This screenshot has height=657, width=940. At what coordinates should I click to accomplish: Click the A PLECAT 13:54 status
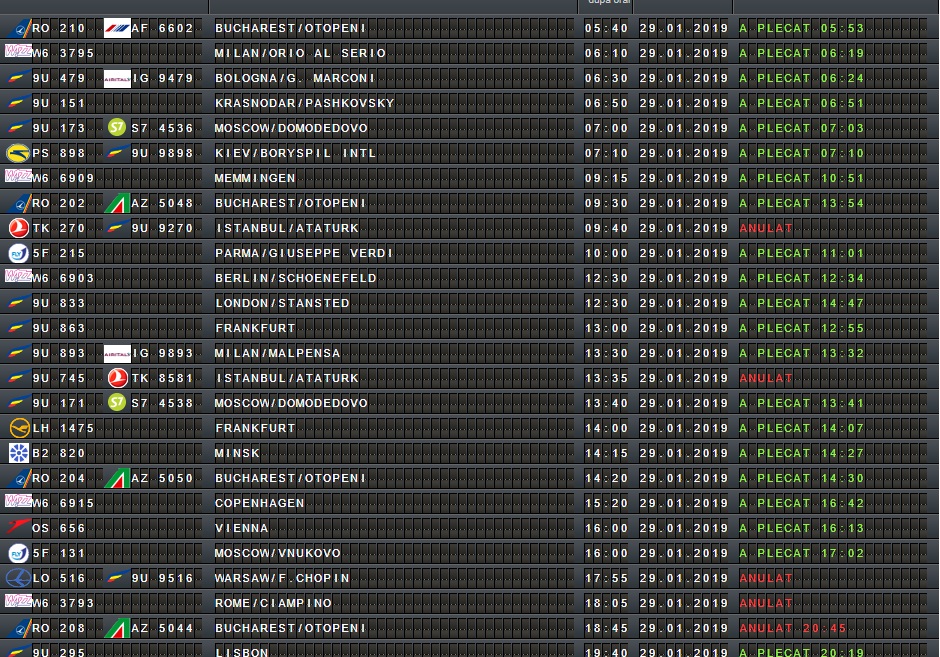(x=802, y=203)
